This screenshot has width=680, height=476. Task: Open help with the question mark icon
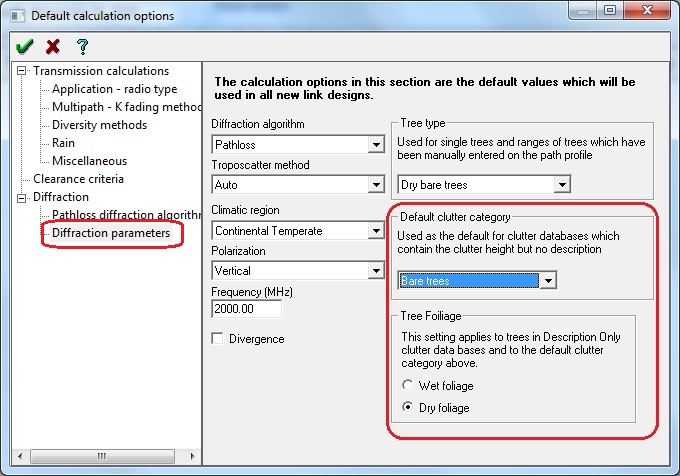(83, 46)
